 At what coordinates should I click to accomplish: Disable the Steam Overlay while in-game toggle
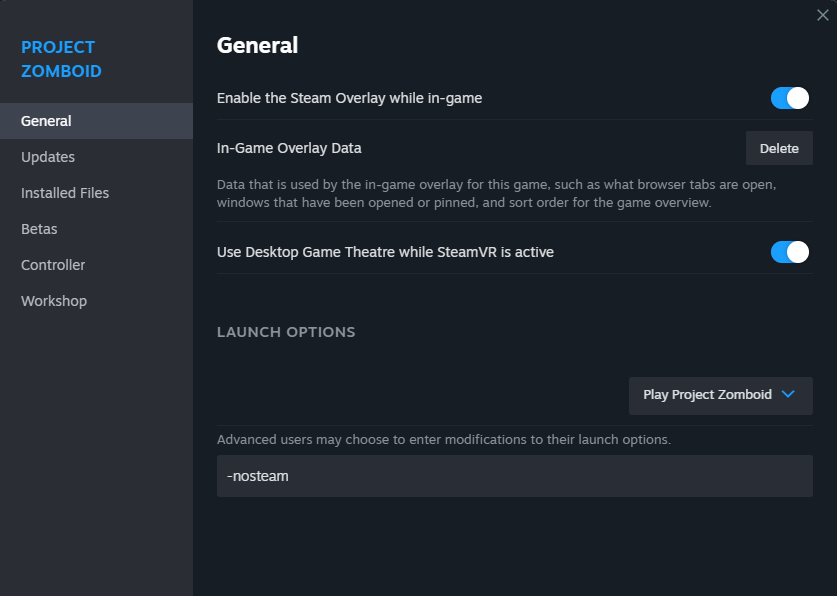point(789,98)
